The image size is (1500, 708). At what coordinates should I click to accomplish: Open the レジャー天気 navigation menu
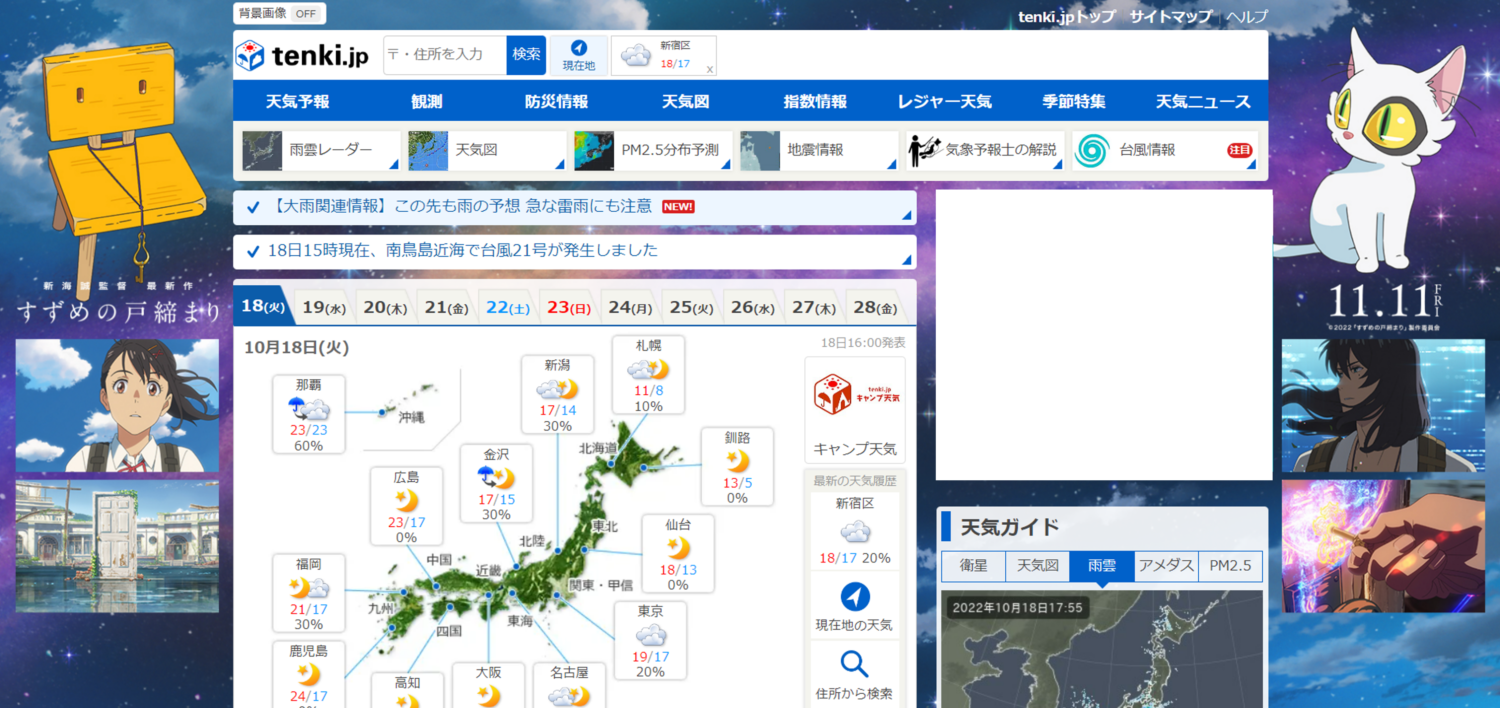click(944, 101)
